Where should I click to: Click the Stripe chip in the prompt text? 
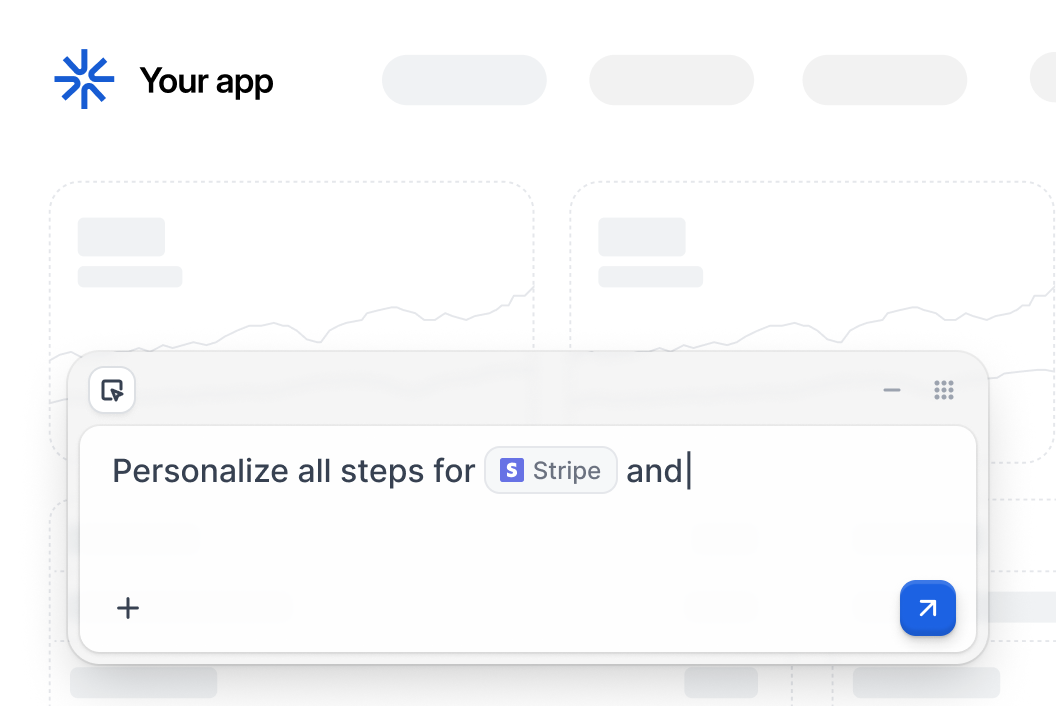click(551, 470)
